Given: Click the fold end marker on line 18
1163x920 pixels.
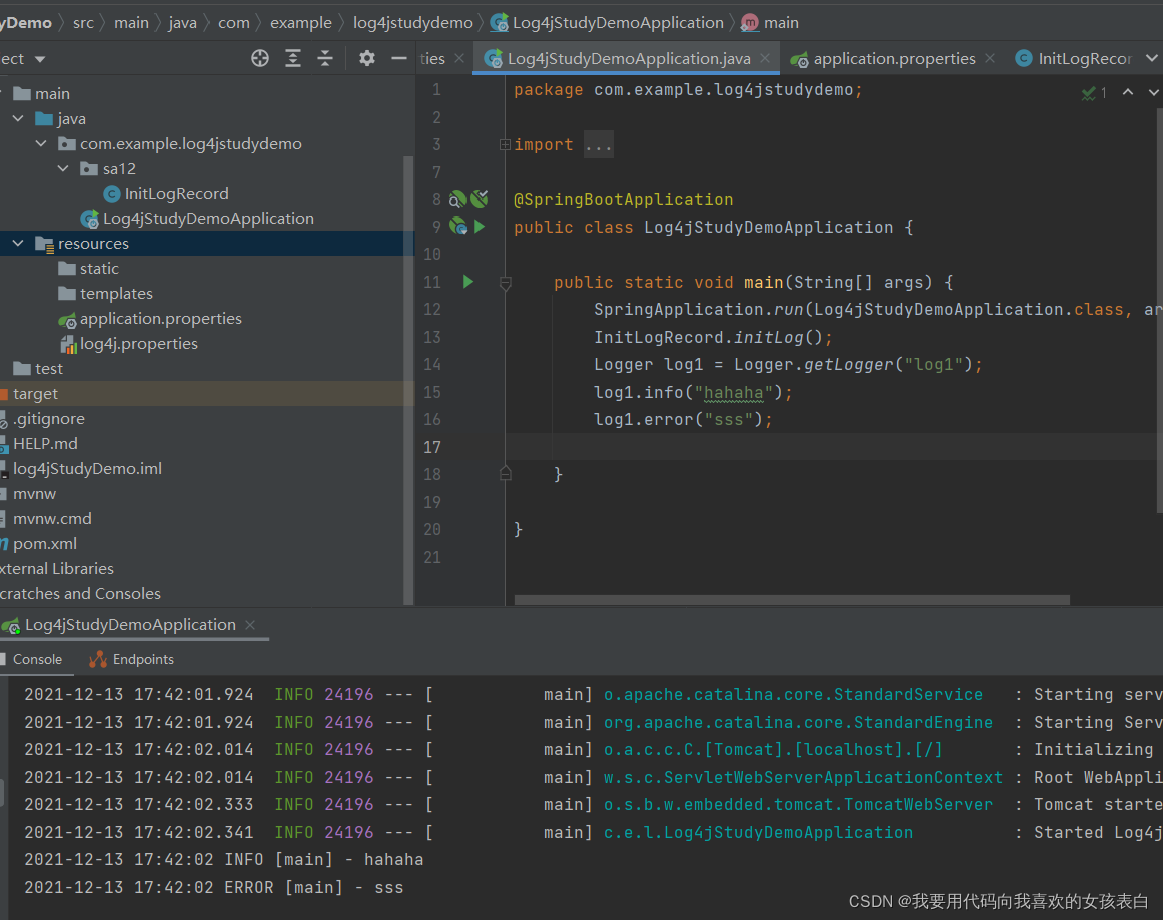Looking at the screenshot, I should [x=506, y=473].
